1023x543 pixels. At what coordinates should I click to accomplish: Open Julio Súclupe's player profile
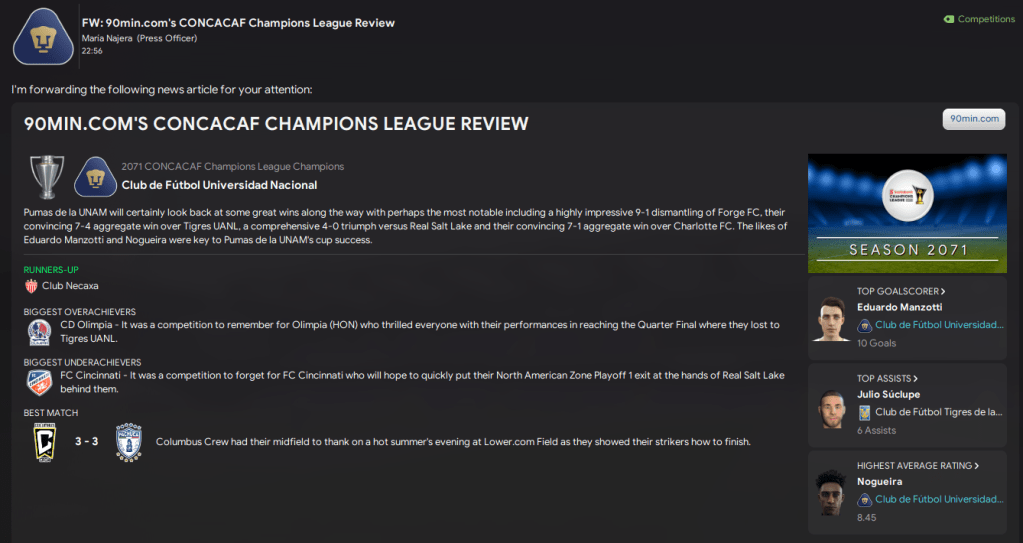point(888,395)
